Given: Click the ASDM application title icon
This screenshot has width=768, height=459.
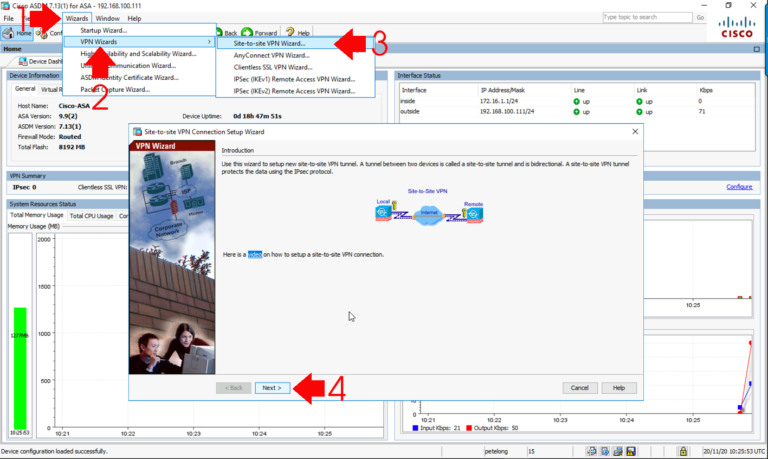Looking at the screenshot, I should click(5, 5).
